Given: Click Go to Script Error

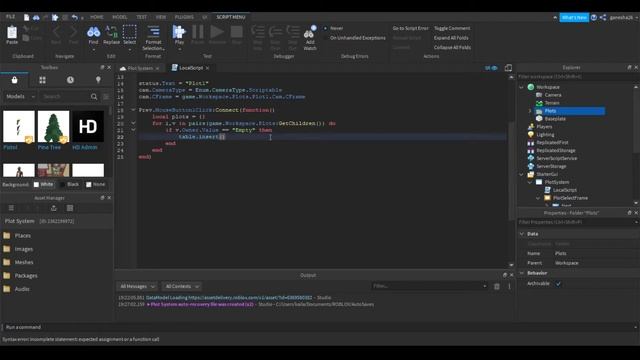Looking at the screenshot, I should point(410,28).
